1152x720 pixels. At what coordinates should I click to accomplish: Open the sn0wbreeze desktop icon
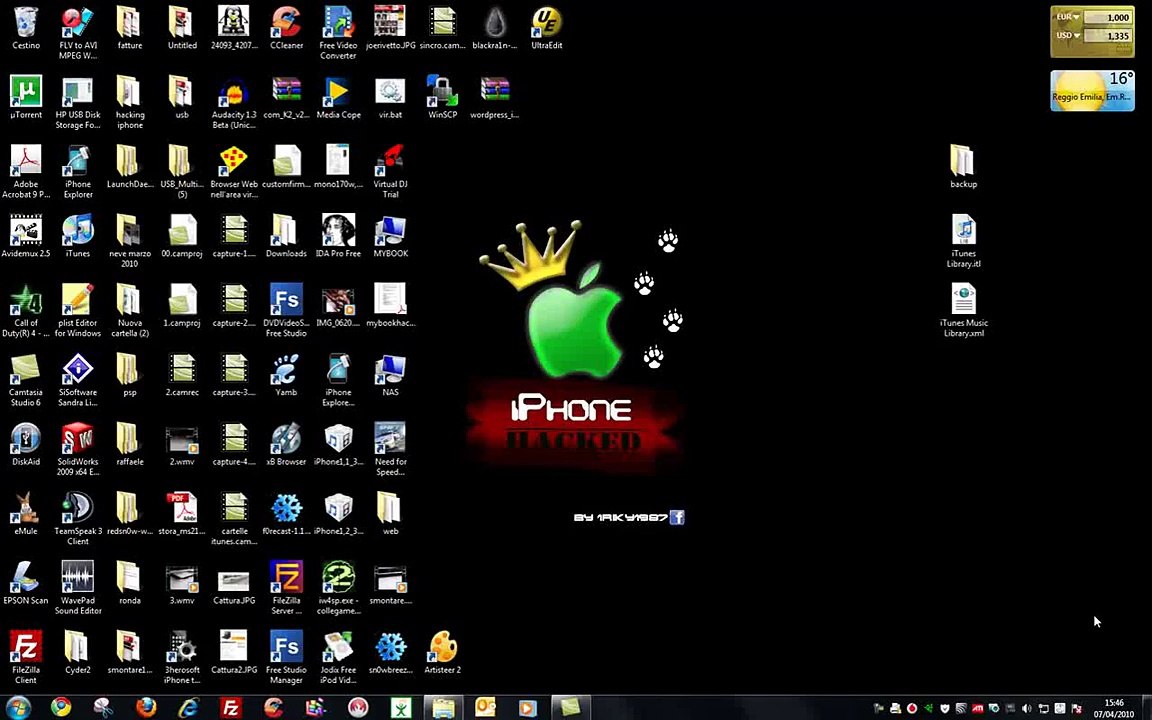point(390,653)
